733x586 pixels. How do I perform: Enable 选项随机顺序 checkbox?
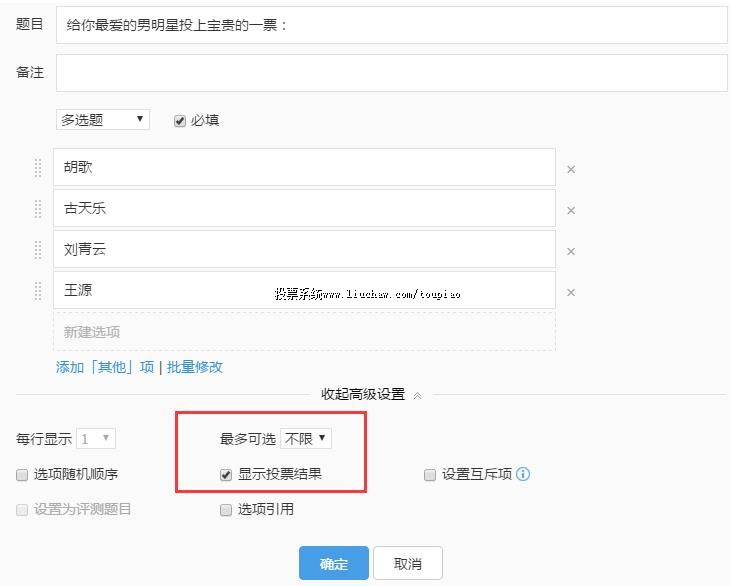pyautogui.click(x=22, y=475)
